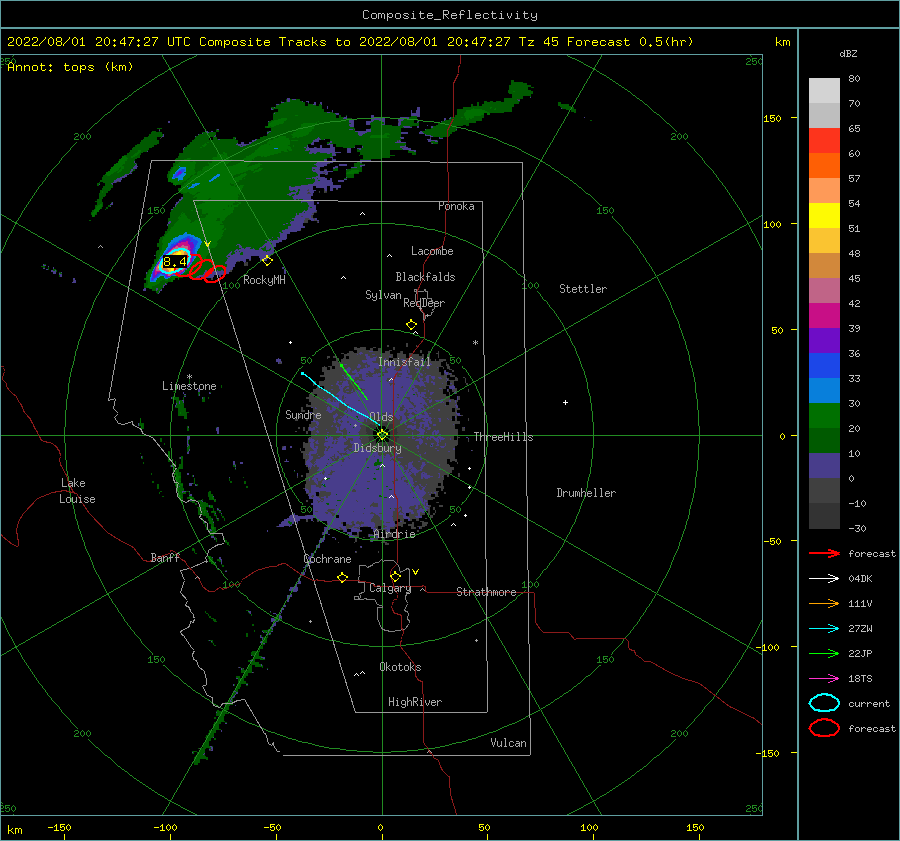Click the yellow diamond marker near RockyMH
This screenshot has width=900, height=841.
pos(267,261)
